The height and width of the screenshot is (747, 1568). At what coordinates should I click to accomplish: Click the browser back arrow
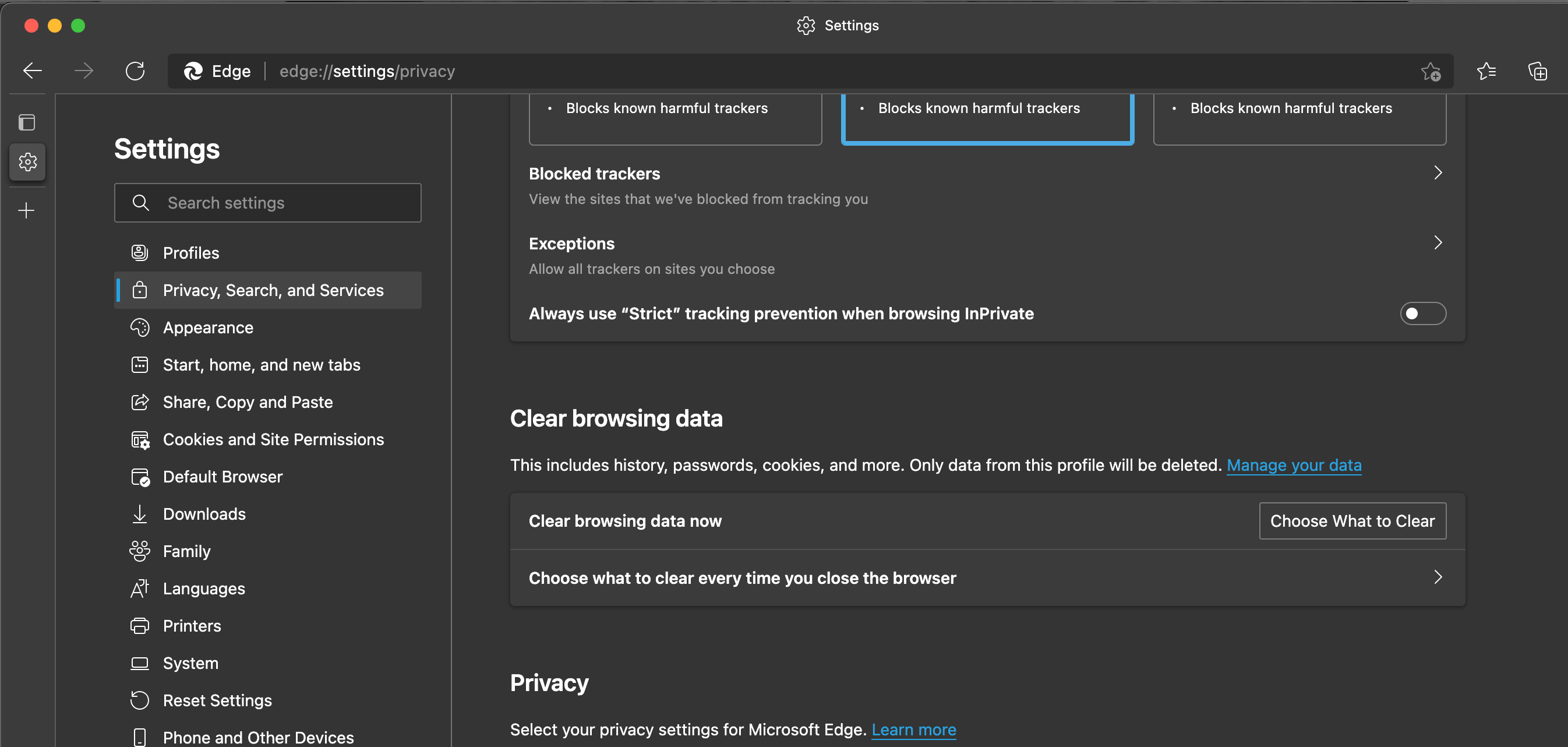[x=32, y=71]
